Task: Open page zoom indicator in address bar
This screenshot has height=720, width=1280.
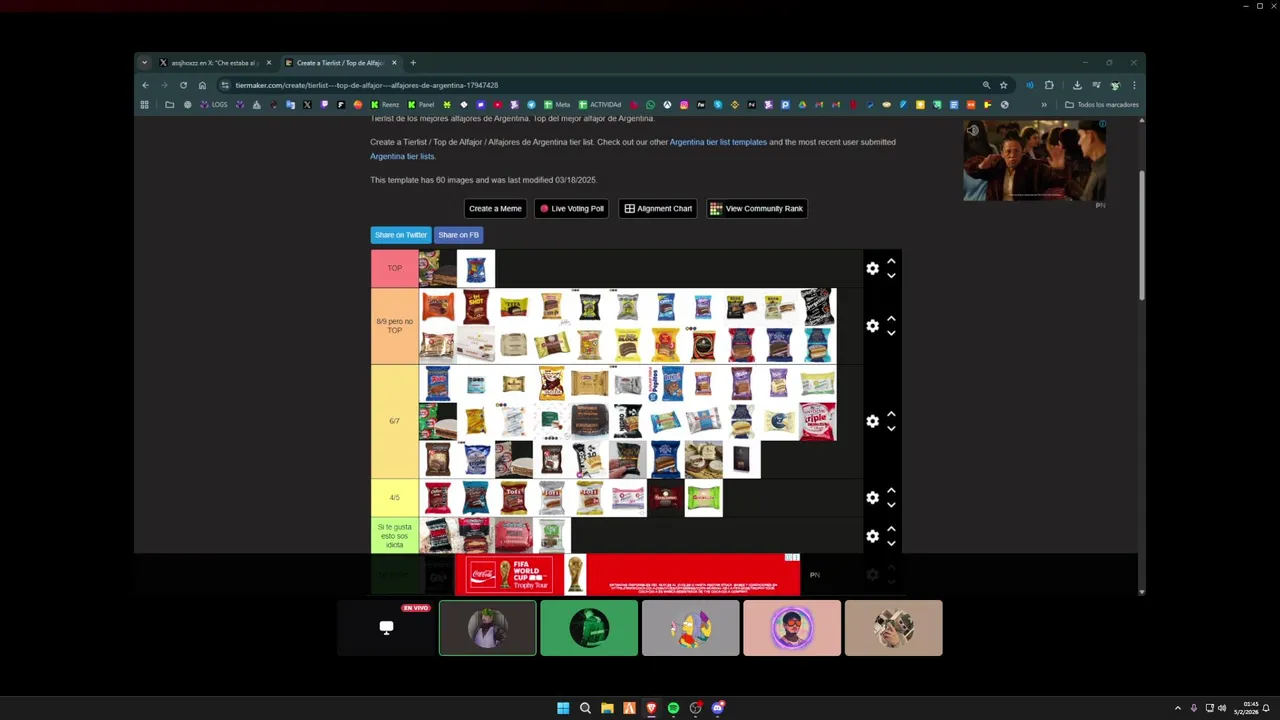Action: (x=986, y=85)
